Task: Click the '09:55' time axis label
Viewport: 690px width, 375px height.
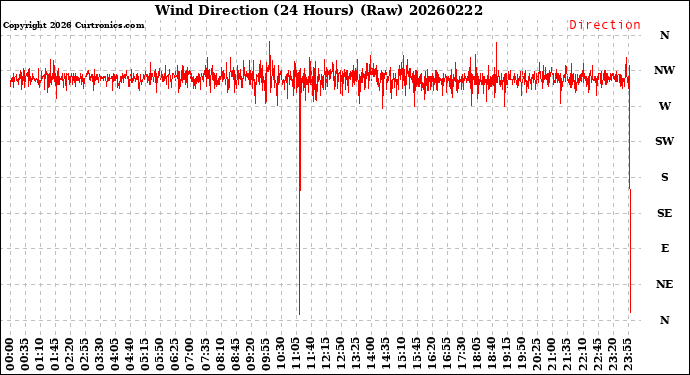Action: [266, 355]
